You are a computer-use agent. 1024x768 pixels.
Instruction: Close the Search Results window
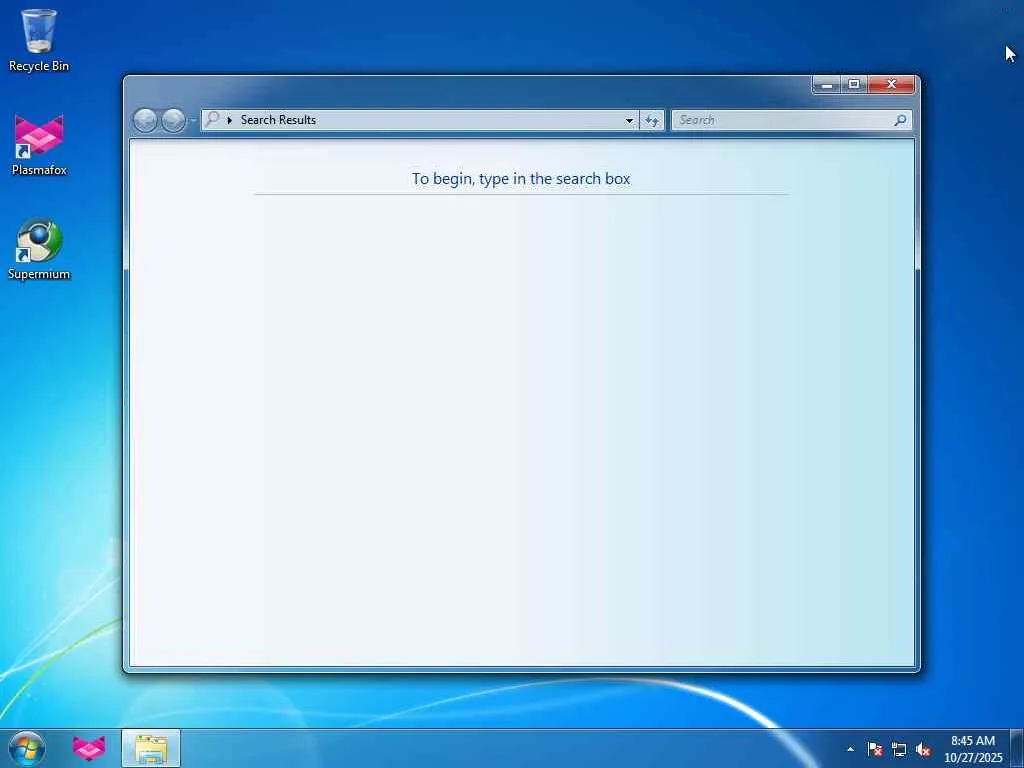(891, 84)
